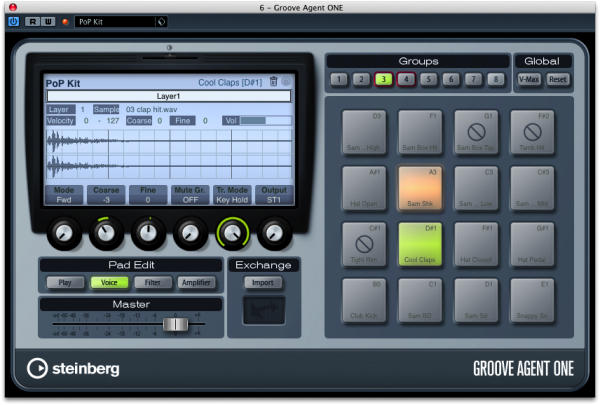600x405 pixels.
Task: Trigger the B0 Club Kick pad
Action: coord(364,300)
